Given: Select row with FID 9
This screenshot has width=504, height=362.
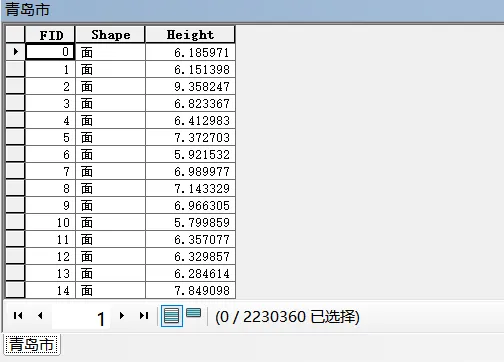Looking at the screenshot, I should pos(15,205).
